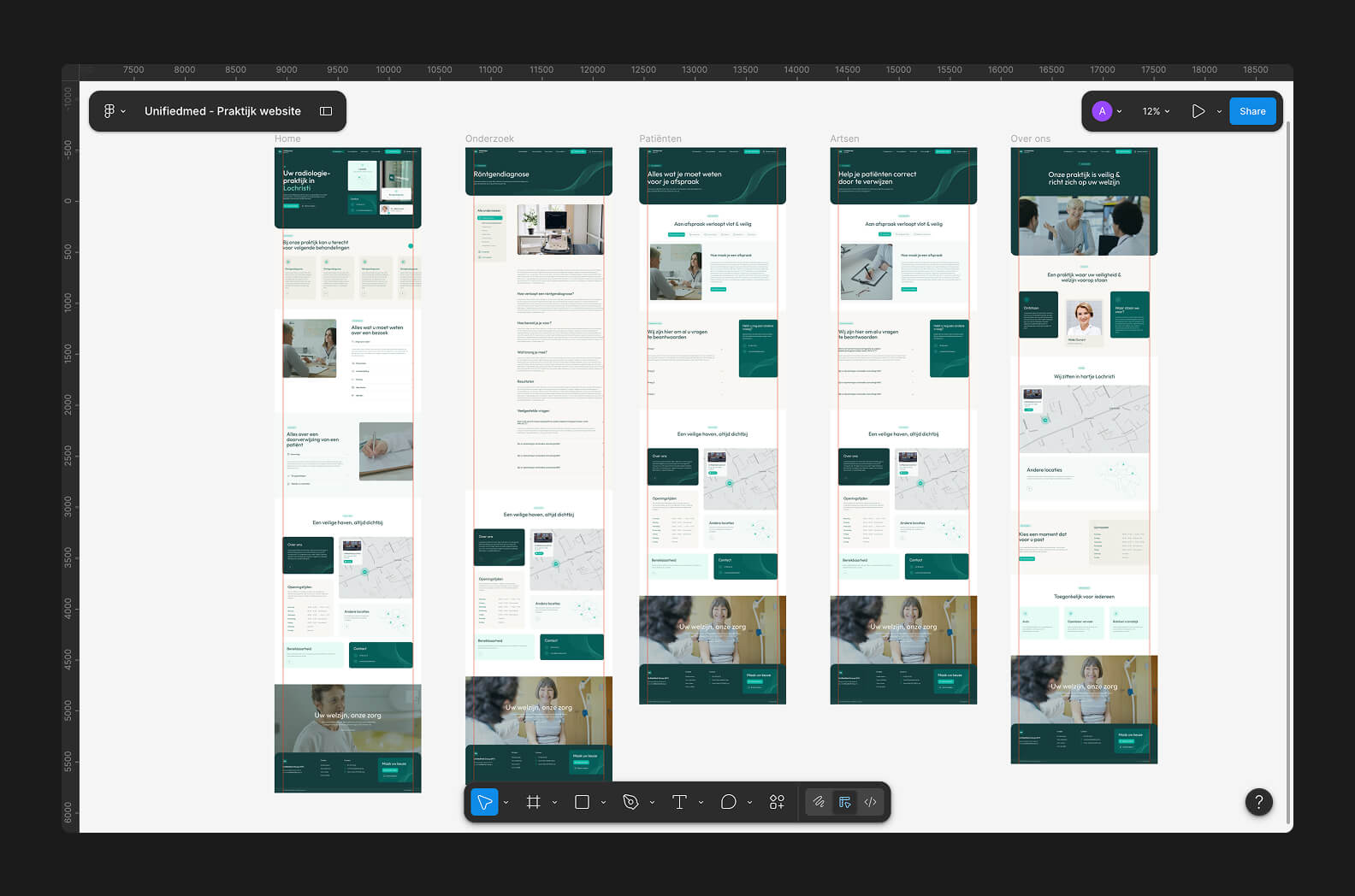Switch to Draw mode

(x=820, y=802)
